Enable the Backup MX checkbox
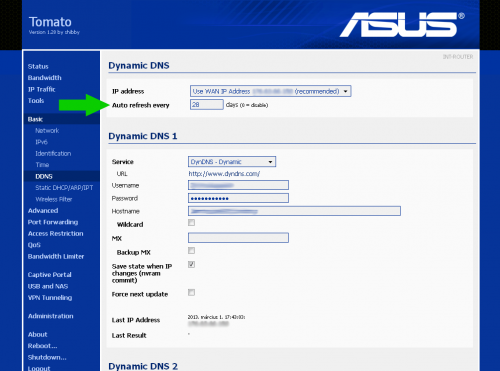The image size is (500, 371). pos(191,250)
